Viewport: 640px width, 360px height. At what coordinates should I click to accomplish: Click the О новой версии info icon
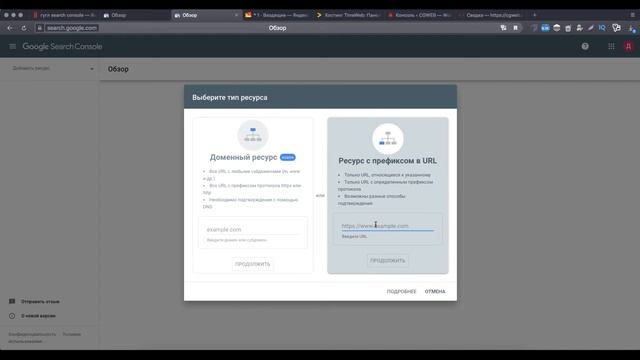(12, 316)
